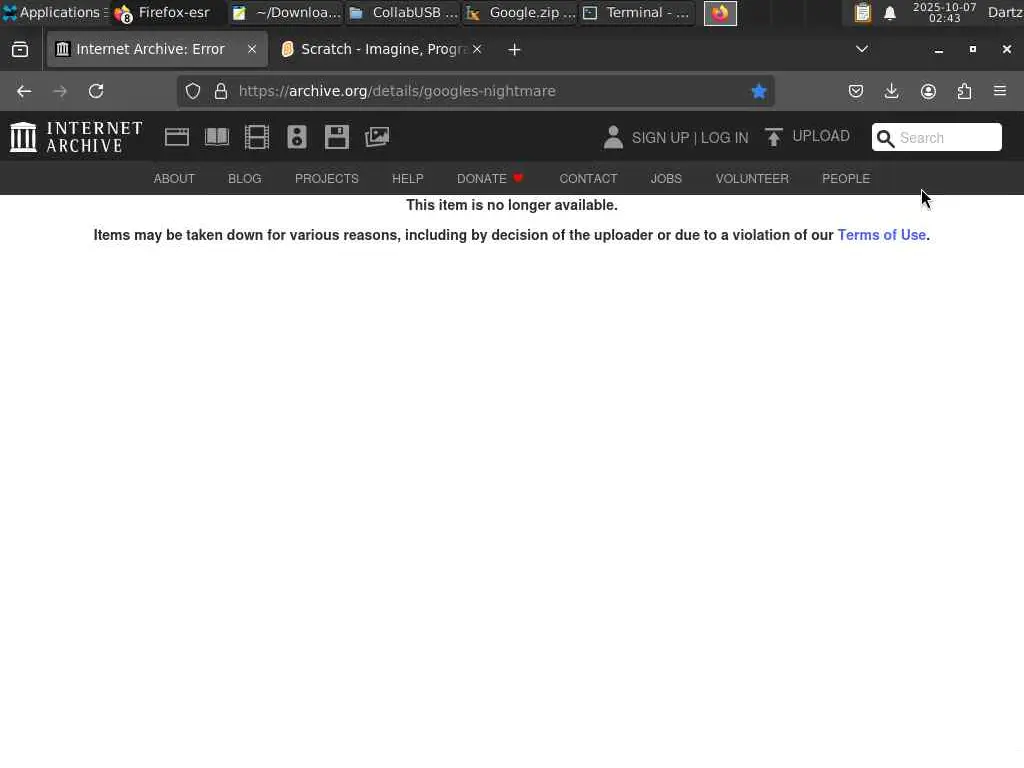Switch to the Firefox-esr taskbar entry
The image size is (1024, 768).
(168, 12)
